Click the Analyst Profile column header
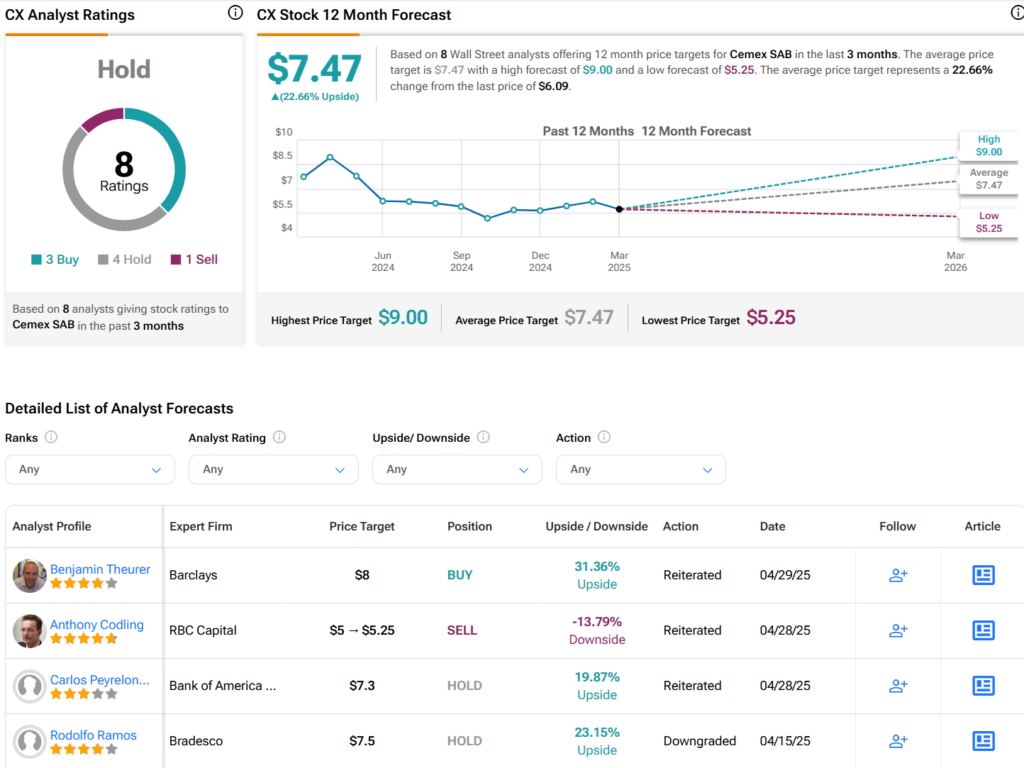Image resolution: width=1024 pixels, height=768 pixels. [x=52, y=526]
